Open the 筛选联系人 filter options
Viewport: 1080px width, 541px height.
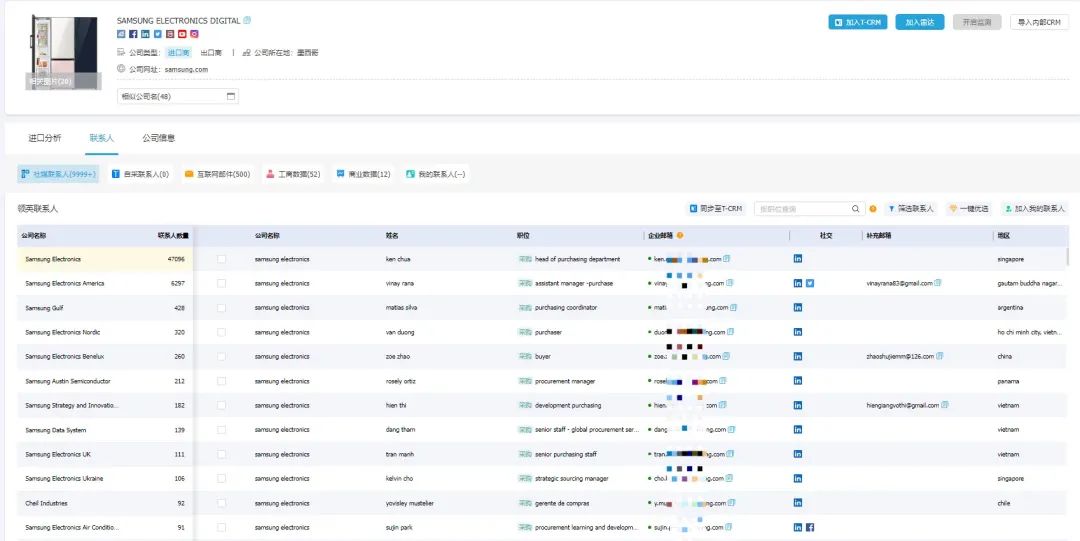click(x=910, y=209)
